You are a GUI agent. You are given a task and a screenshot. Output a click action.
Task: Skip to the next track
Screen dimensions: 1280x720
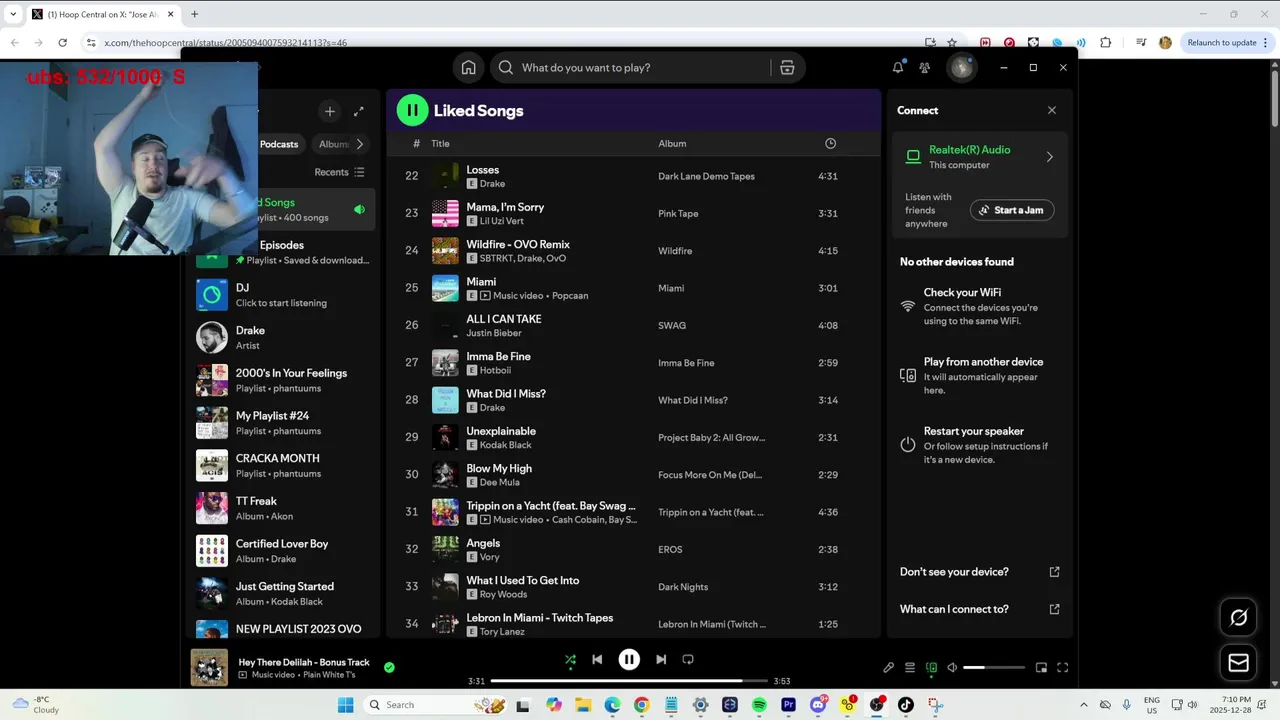point(661,659)
